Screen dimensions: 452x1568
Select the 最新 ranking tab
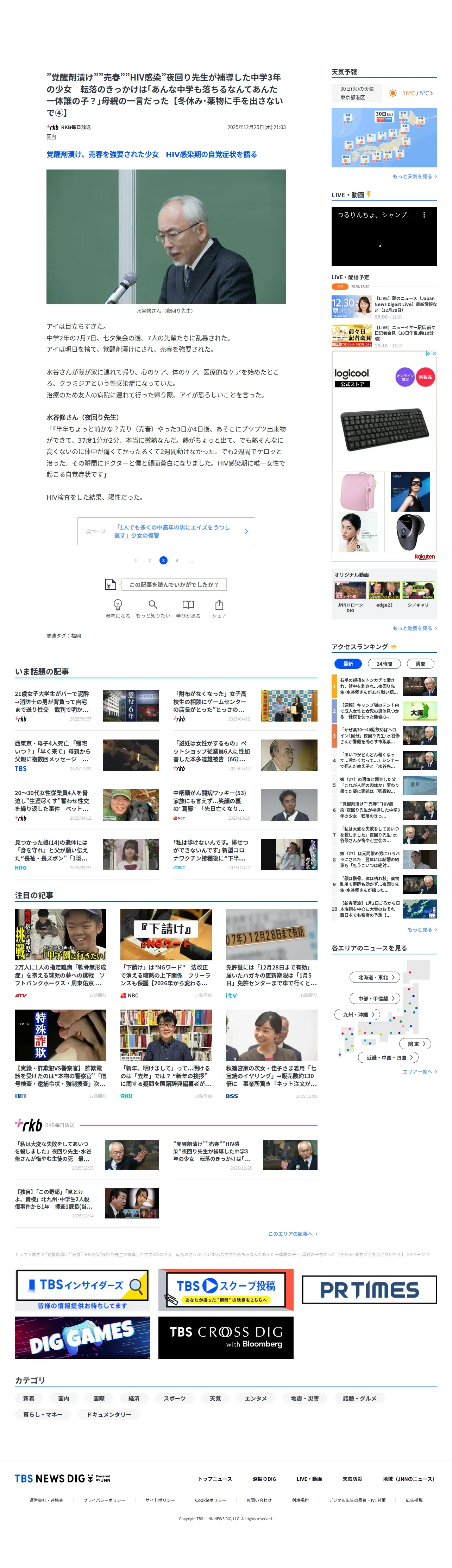(348, 664)
